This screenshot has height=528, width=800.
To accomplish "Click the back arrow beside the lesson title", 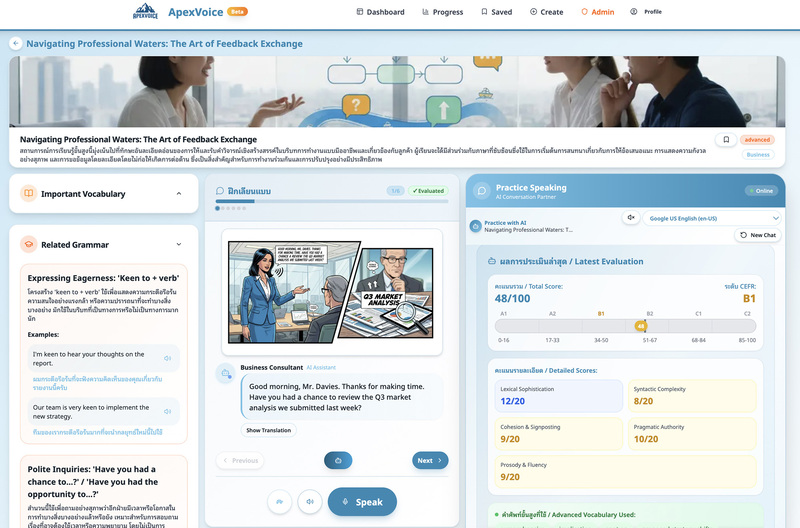I will [x=15, y=44].
